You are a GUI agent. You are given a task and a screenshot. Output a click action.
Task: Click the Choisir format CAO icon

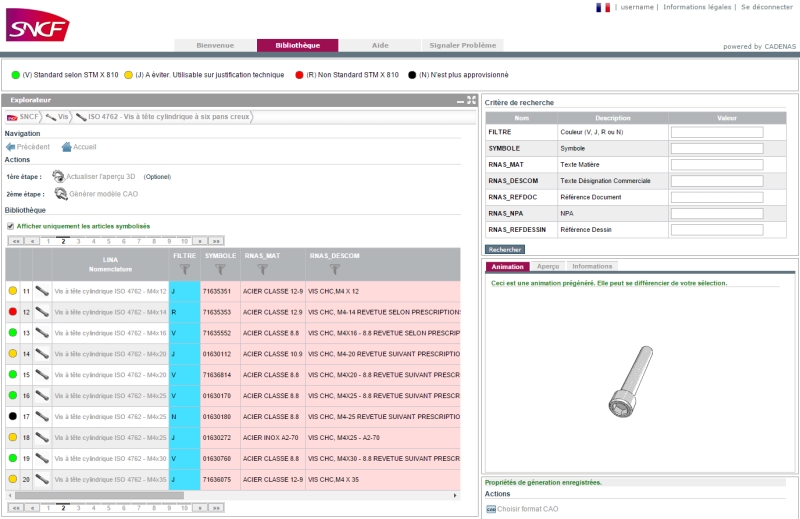[490, 509]
